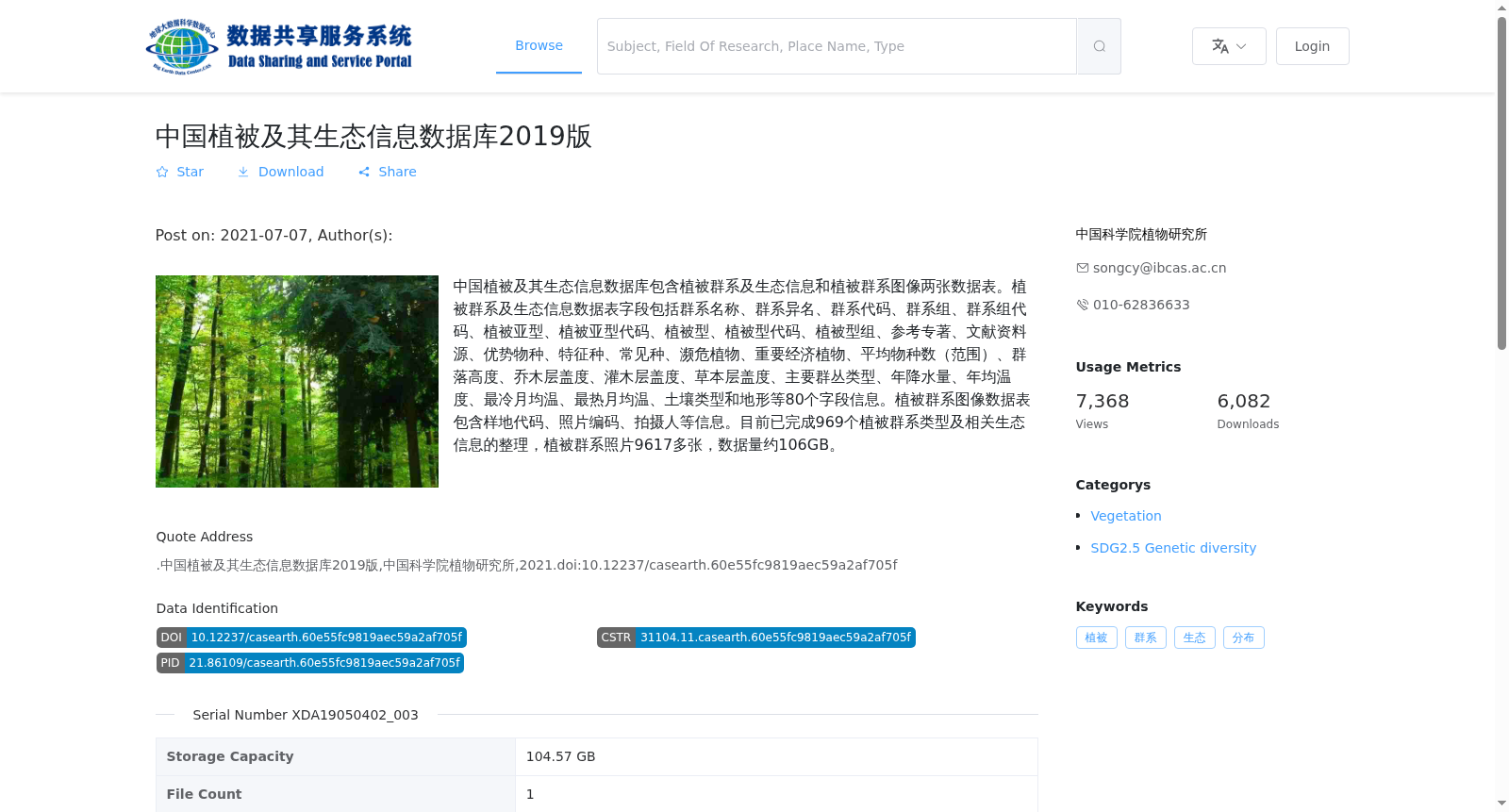1509x812 pixels.
Task: Click the email songcy@ibcas.ac.cn
Action: pyautogui.click(x=1159, y=268)
